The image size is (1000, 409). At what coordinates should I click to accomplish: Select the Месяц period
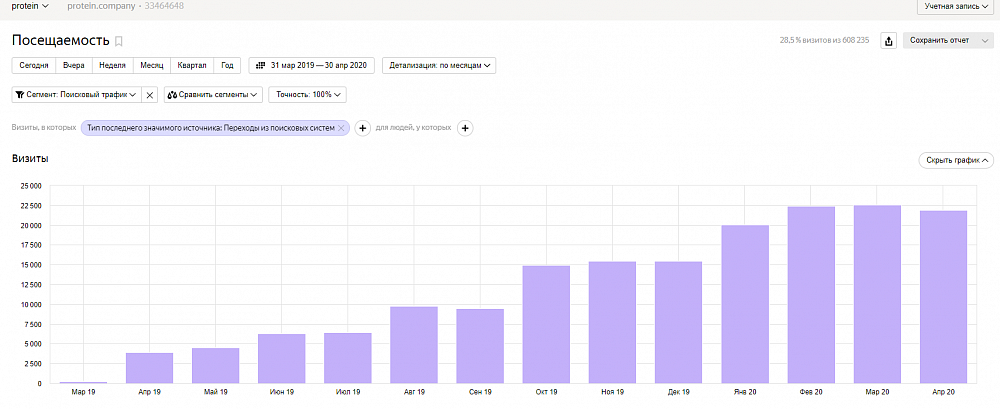(x=152, y=65)
